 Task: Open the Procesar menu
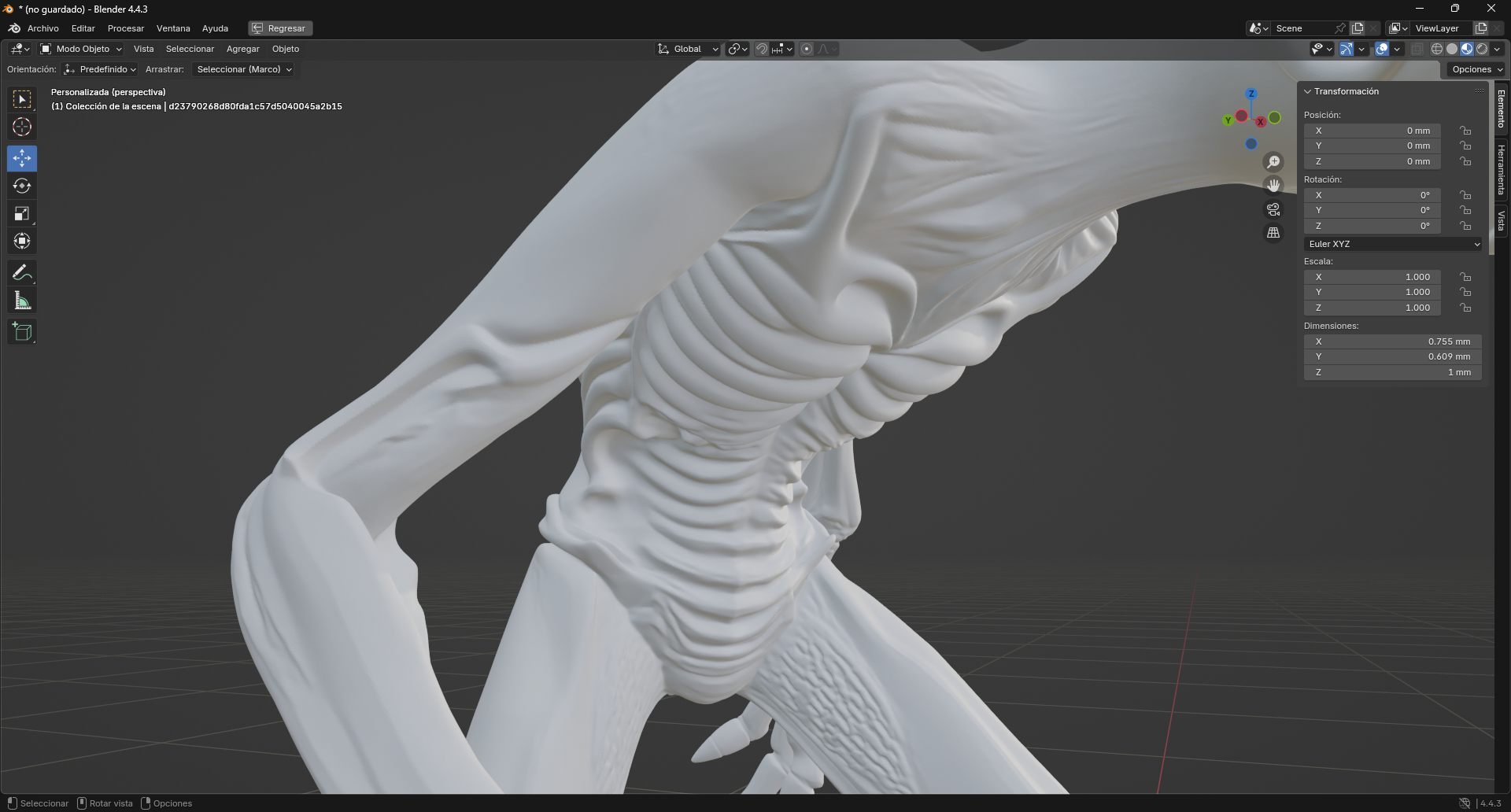[x=126, y=28]
